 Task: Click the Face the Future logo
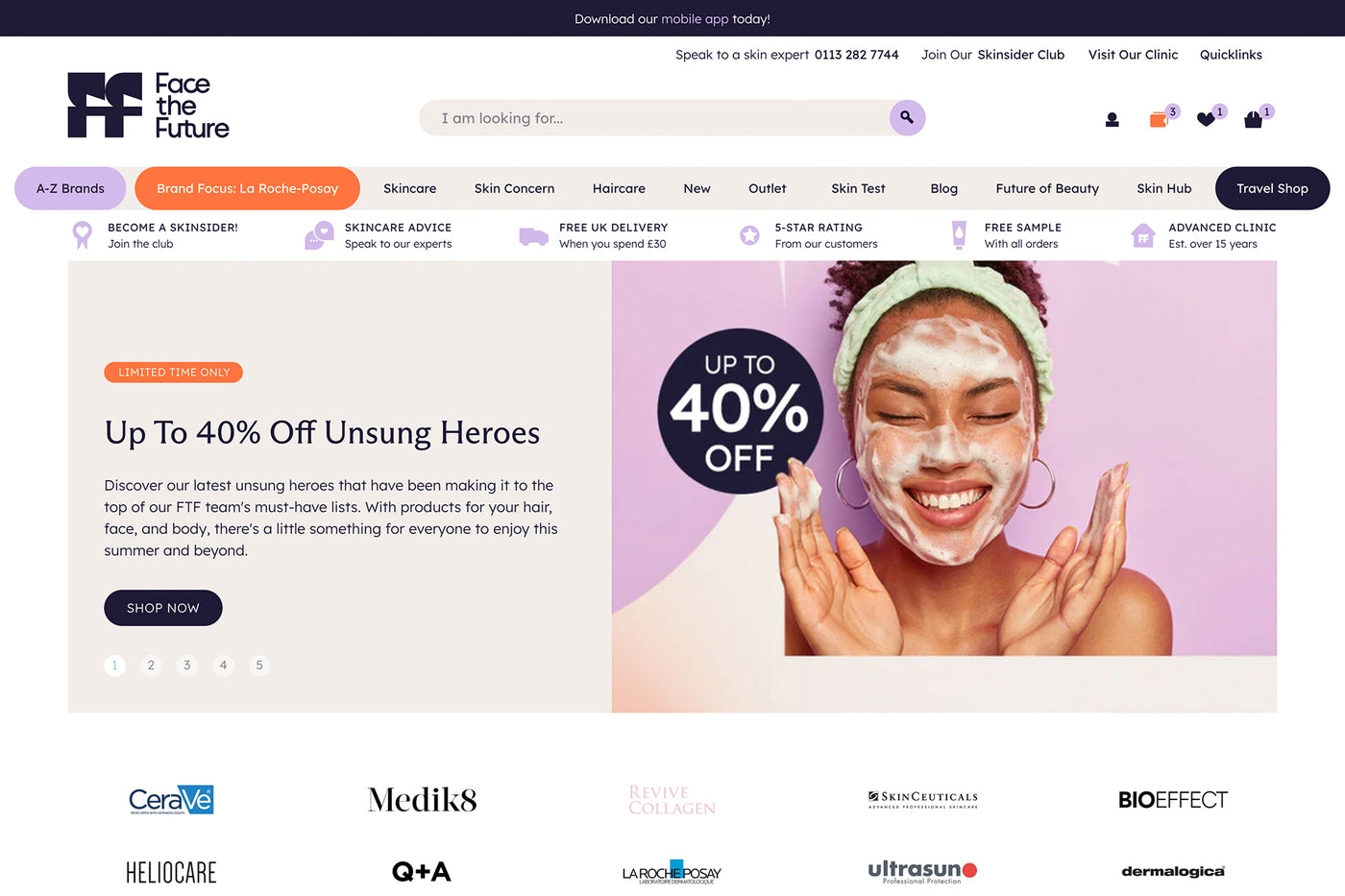point(149,105)
